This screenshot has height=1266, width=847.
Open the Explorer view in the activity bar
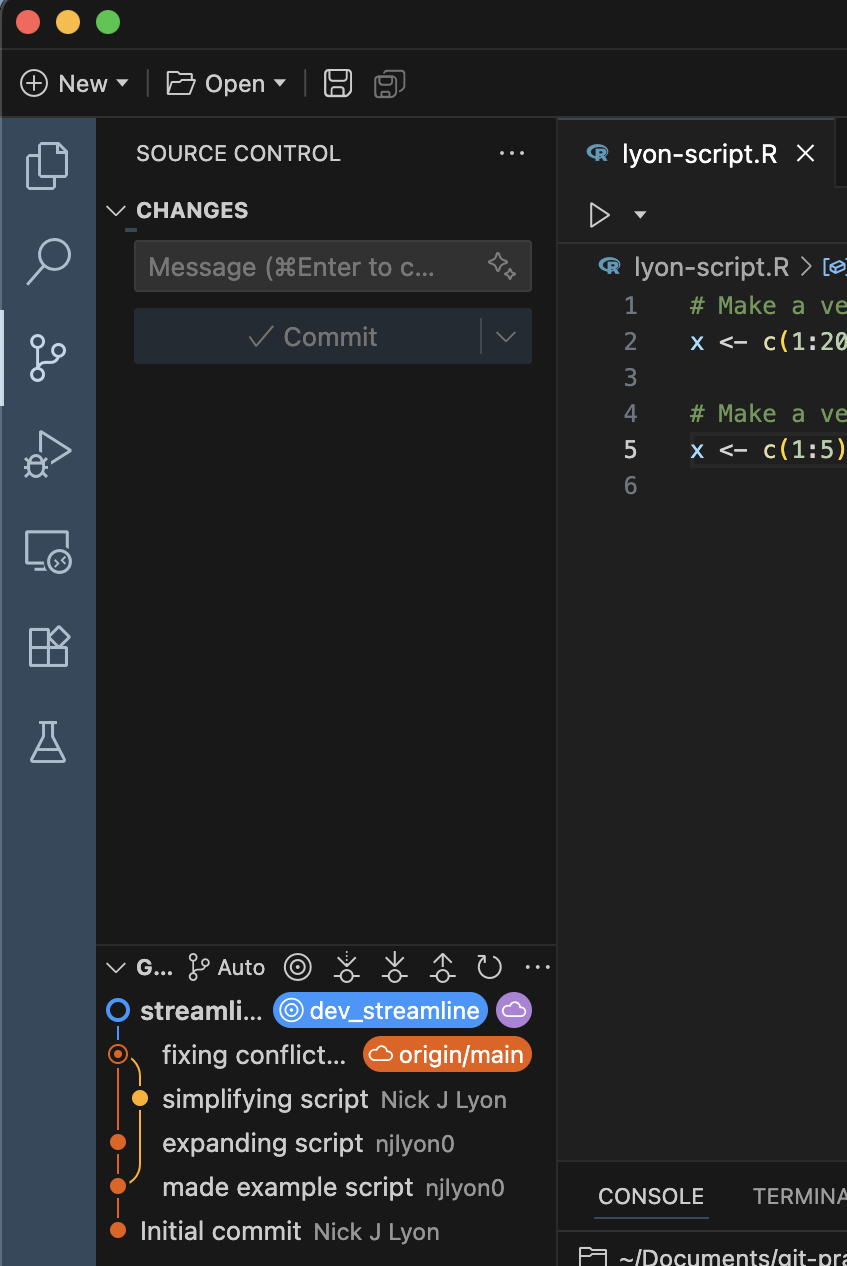(47, 165)
